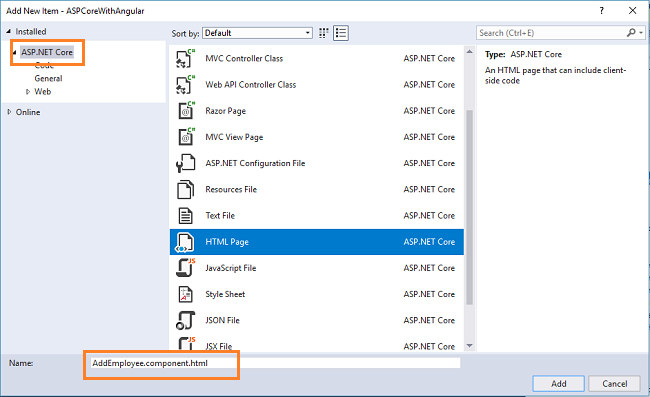Click the Cancel button
Viewport: 650px width, 397px height.
(614, 384)
